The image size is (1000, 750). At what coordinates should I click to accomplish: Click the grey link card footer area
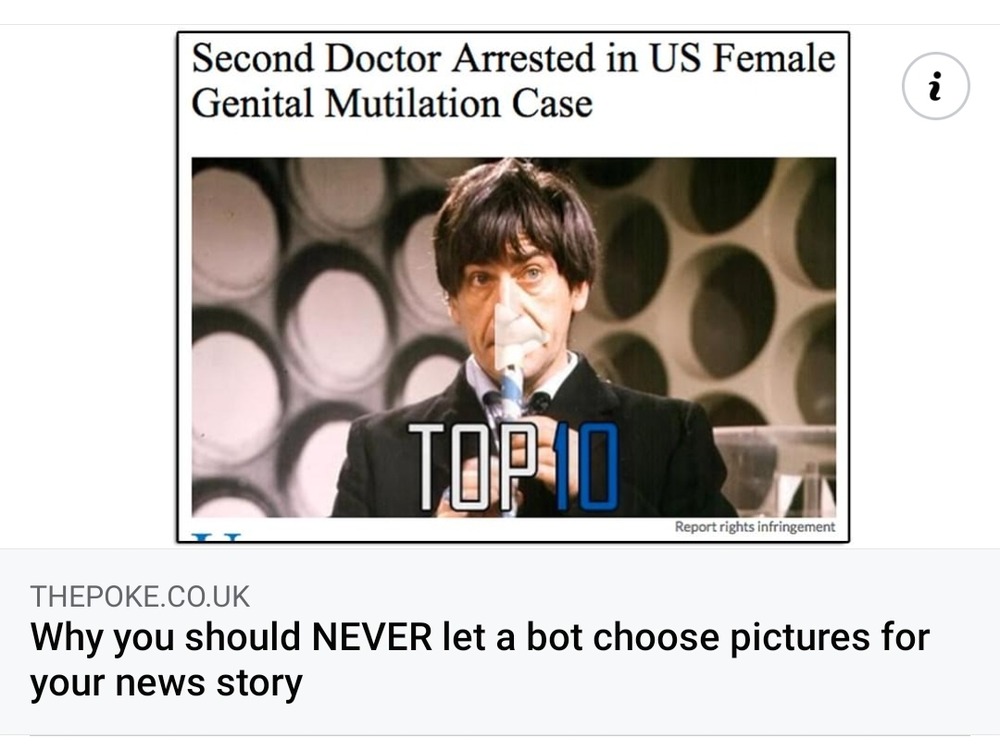[x=500, y=642]
